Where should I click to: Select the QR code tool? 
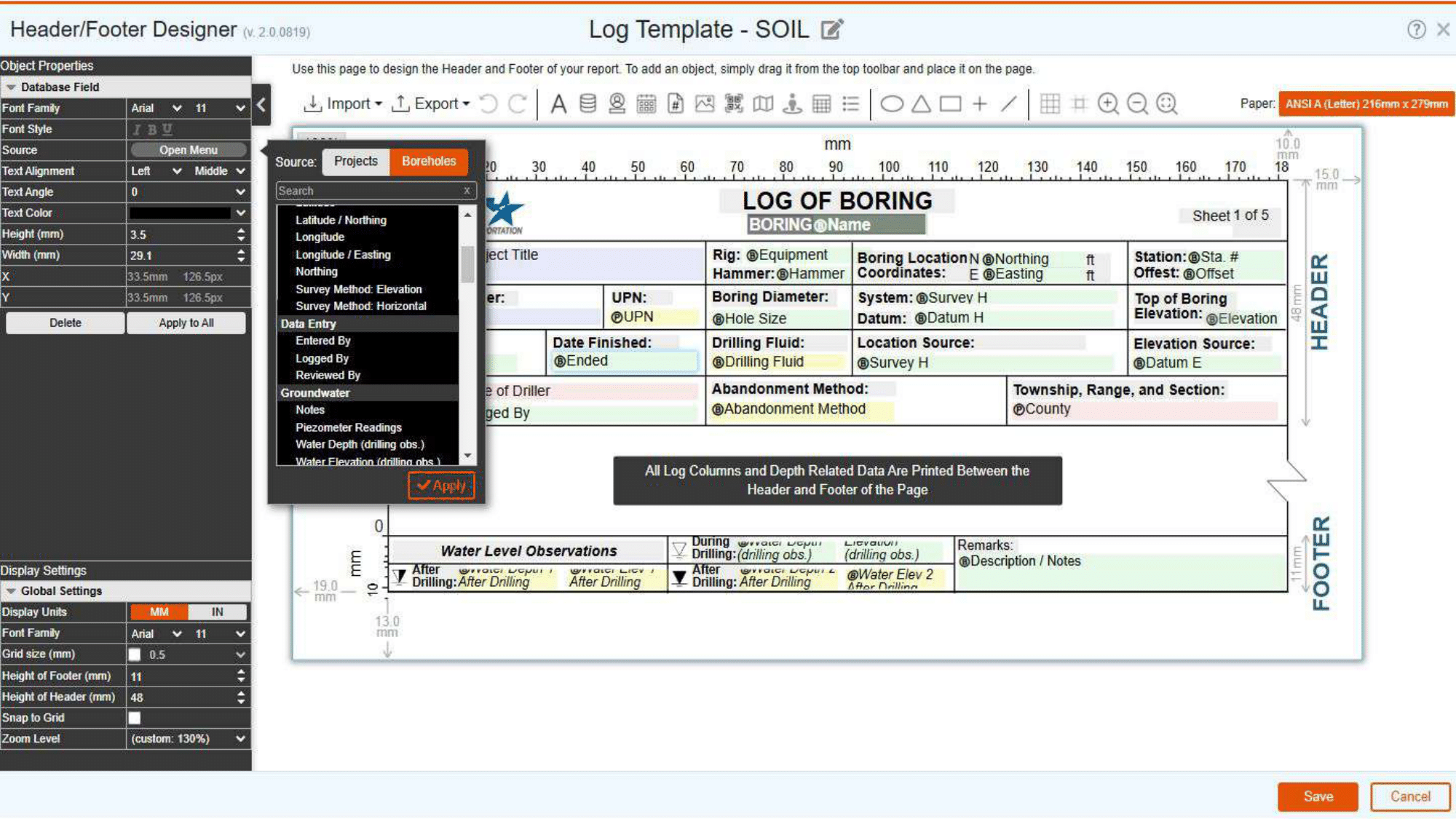coord(734,104)
